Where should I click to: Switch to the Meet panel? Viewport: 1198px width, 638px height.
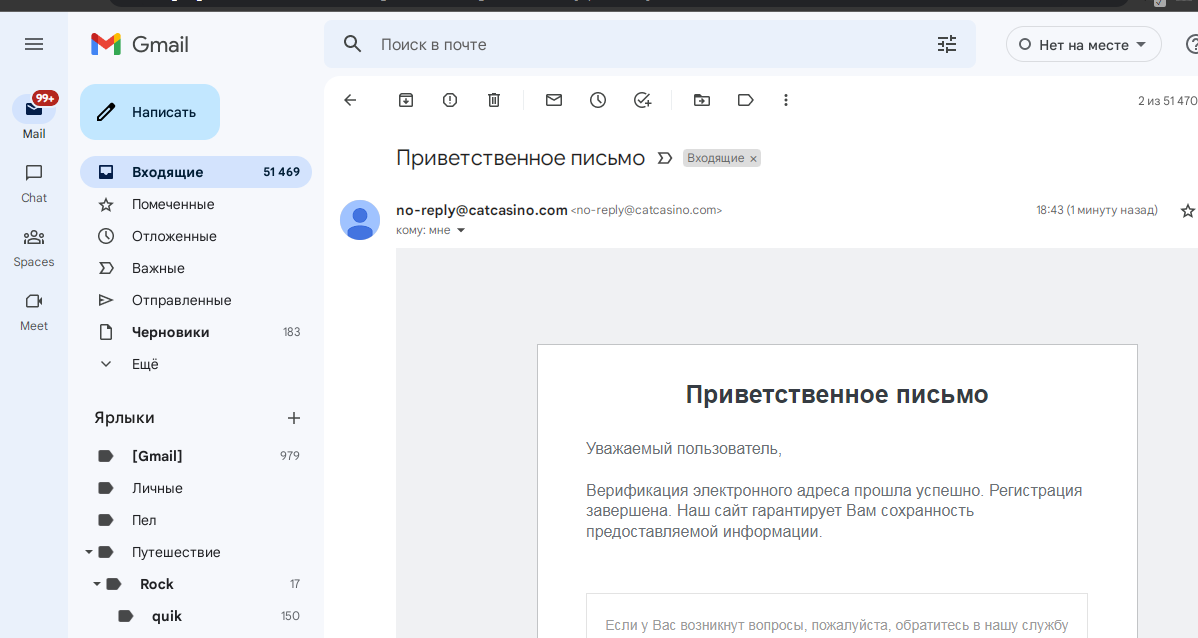pos(33,310)
